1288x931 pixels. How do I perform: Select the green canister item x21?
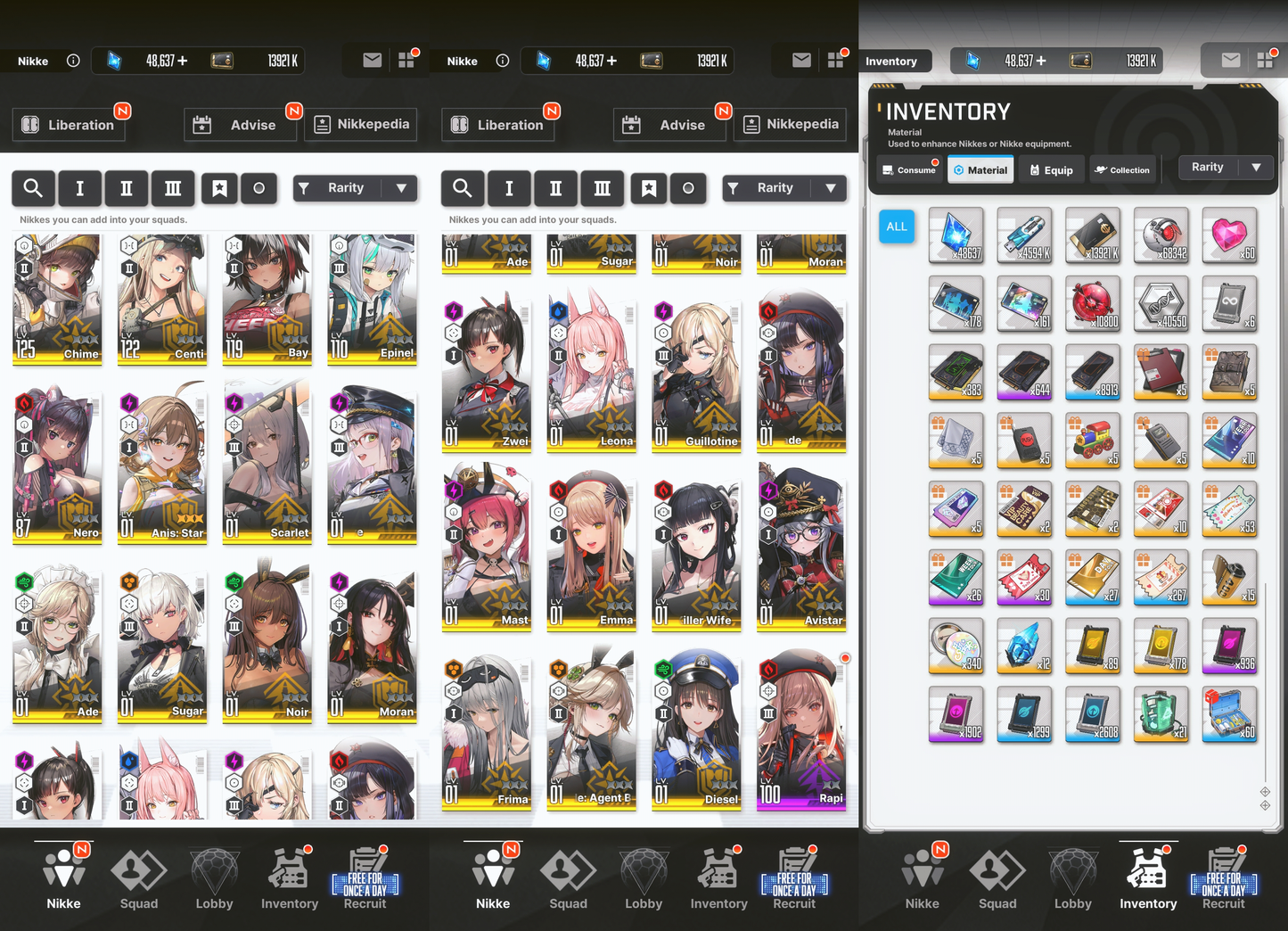point(1161,714)
